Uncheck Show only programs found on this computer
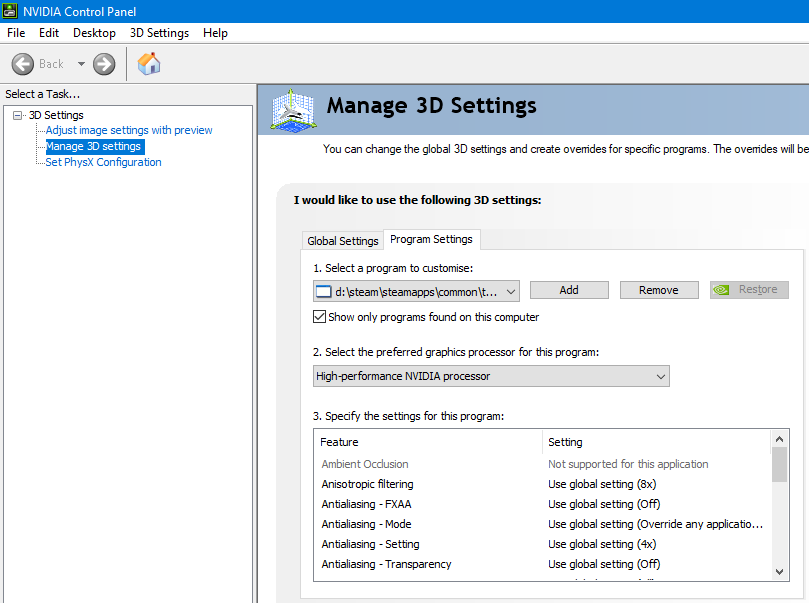The width and height of the screenshot is (809, 603). (x=320, y=317)
